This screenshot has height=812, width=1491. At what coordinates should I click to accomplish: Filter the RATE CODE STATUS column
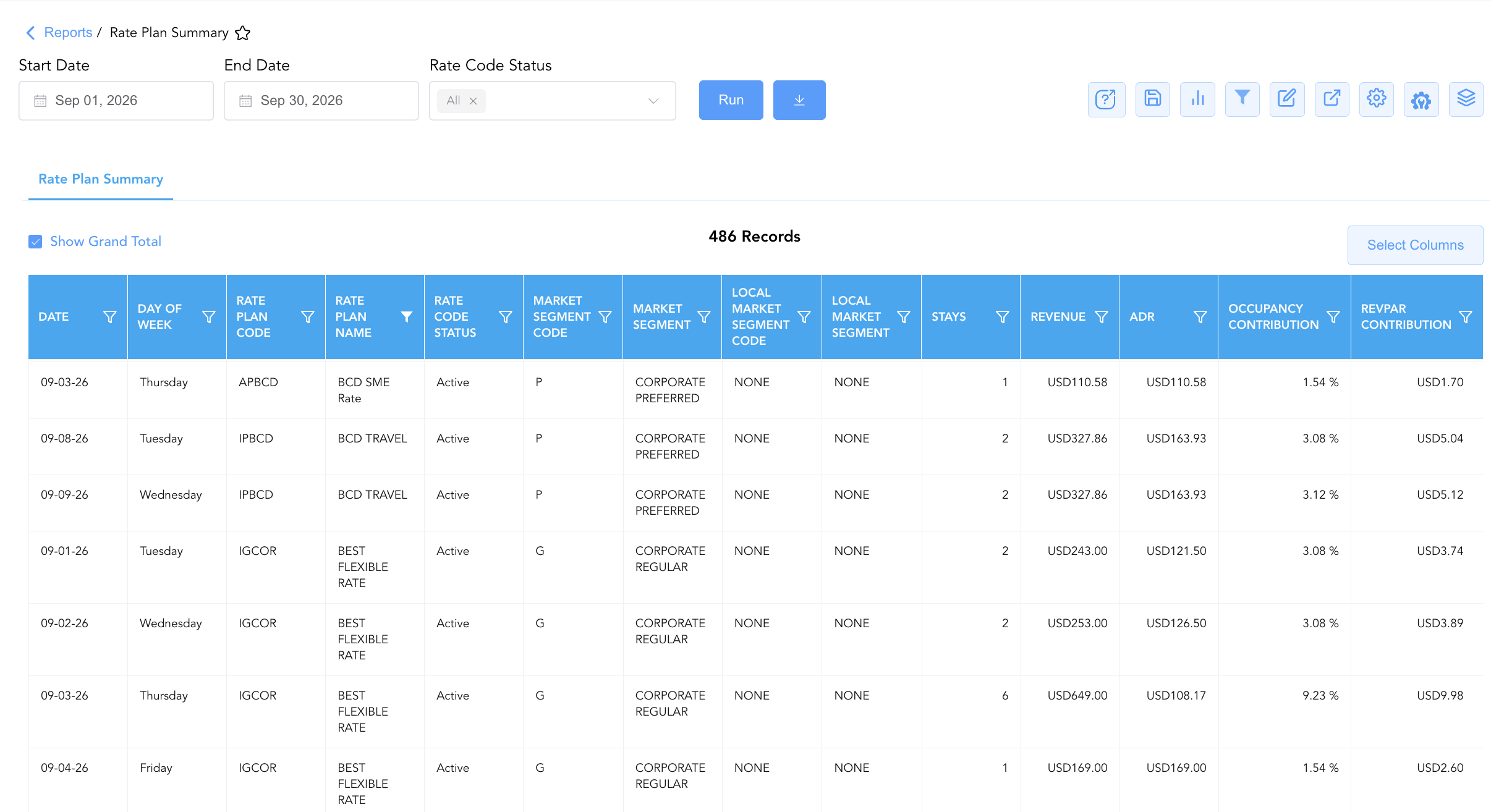click(x=506, y=317)
